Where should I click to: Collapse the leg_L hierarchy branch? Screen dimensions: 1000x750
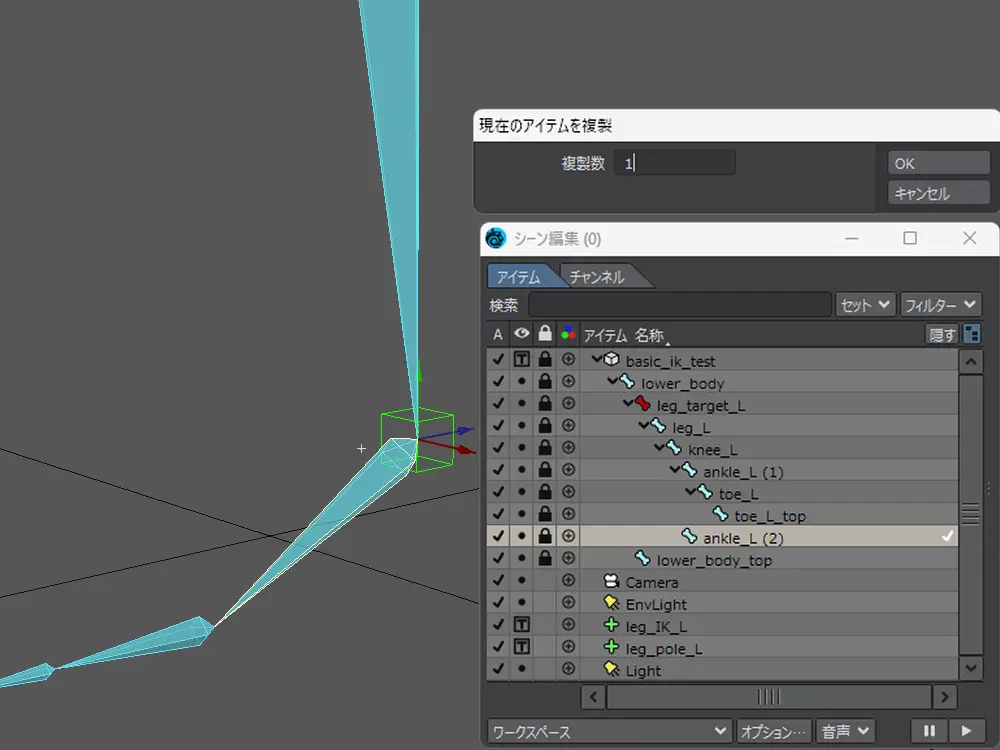click(x=645, y=426)
